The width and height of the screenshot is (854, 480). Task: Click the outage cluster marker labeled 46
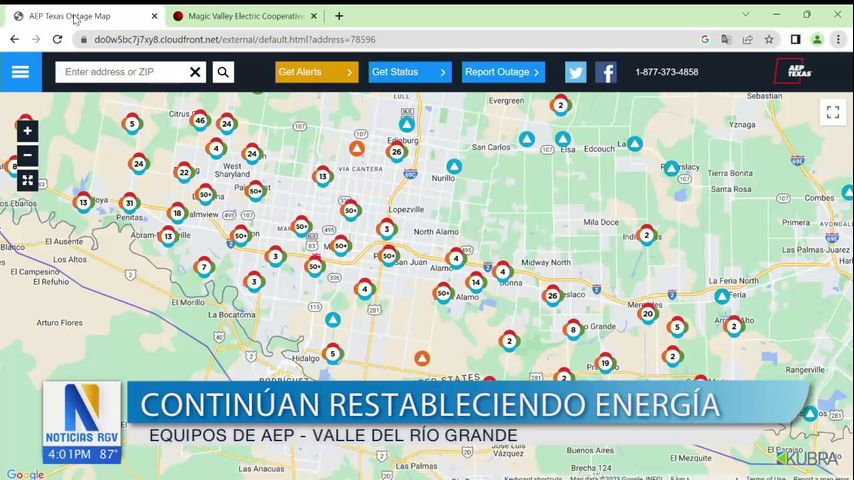click(x=200, y=121)
